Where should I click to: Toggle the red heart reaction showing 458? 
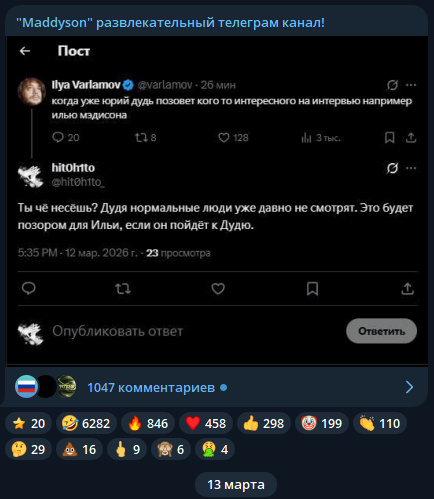pyautogui.click(x=206, y=423)
